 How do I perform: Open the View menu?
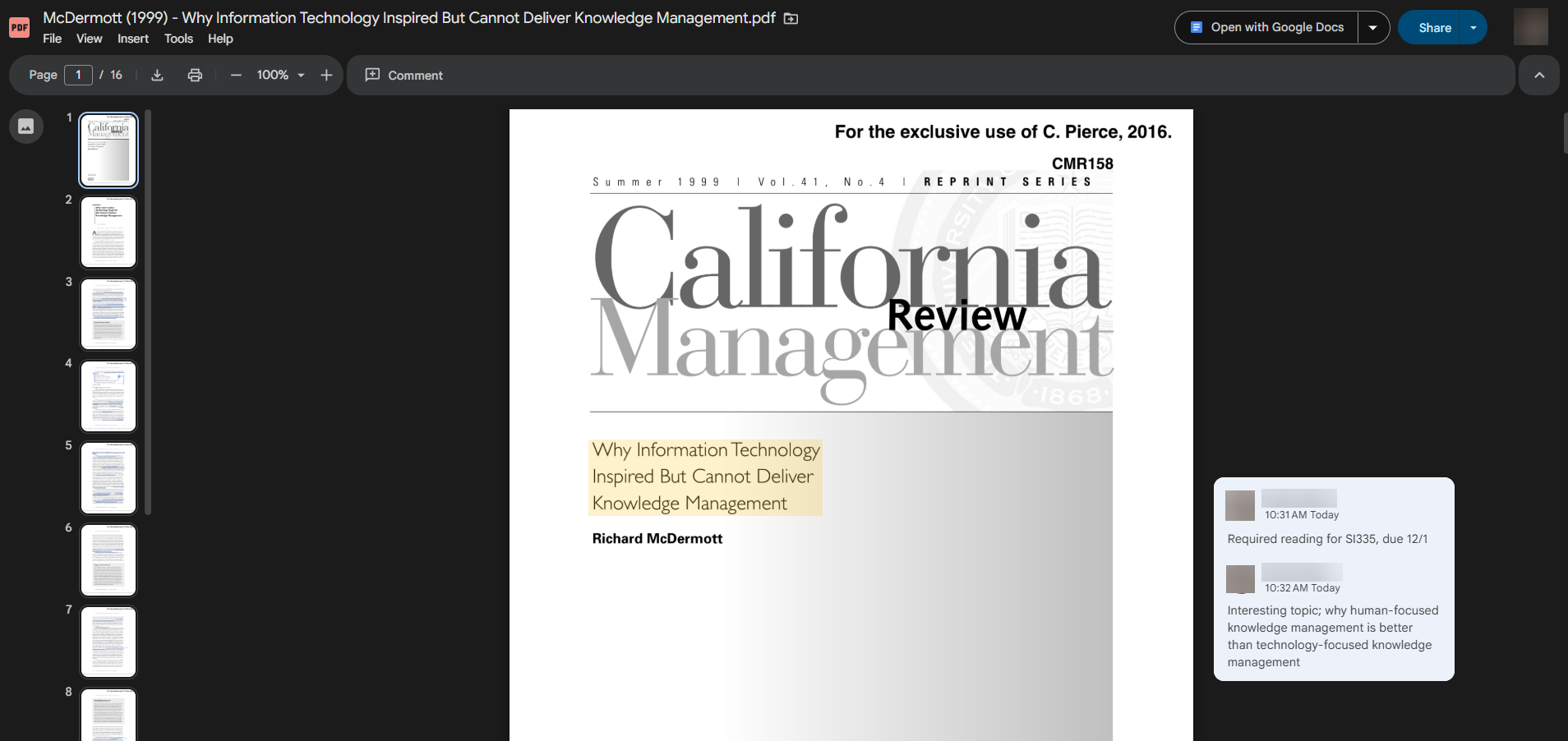(x=89, y=39)
